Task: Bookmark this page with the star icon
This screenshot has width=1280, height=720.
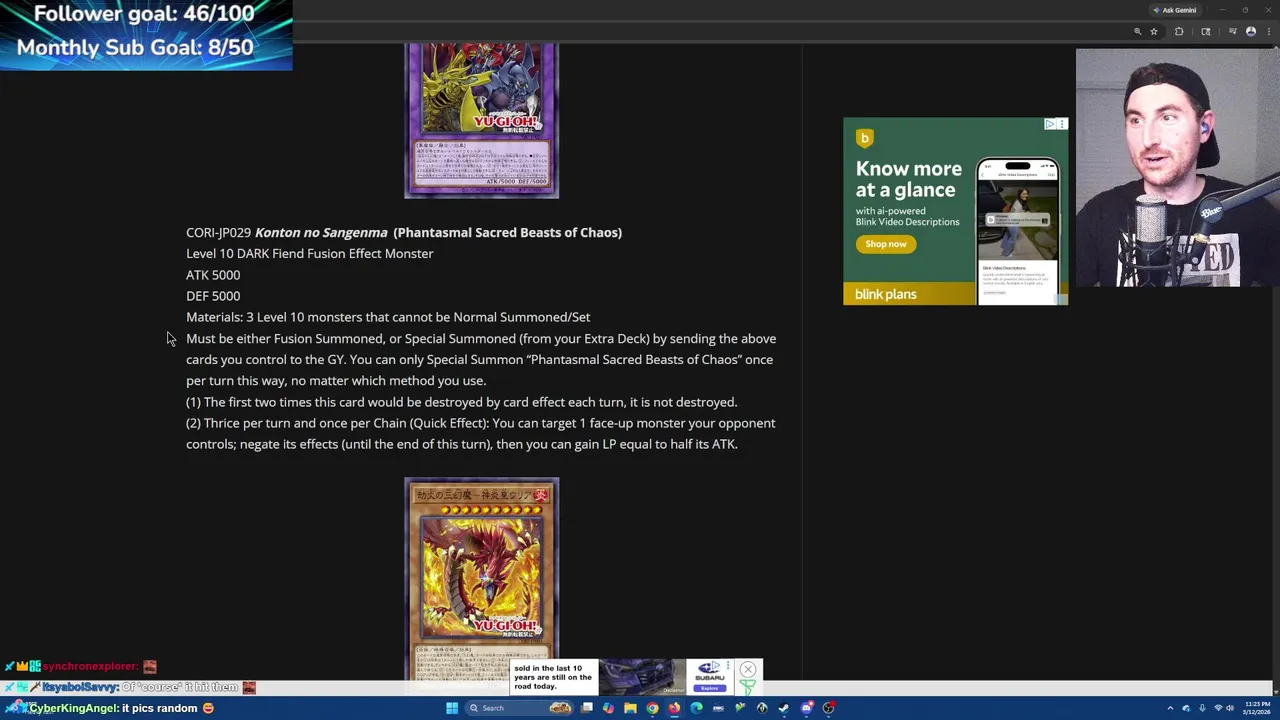Action: click(1154, 32)
